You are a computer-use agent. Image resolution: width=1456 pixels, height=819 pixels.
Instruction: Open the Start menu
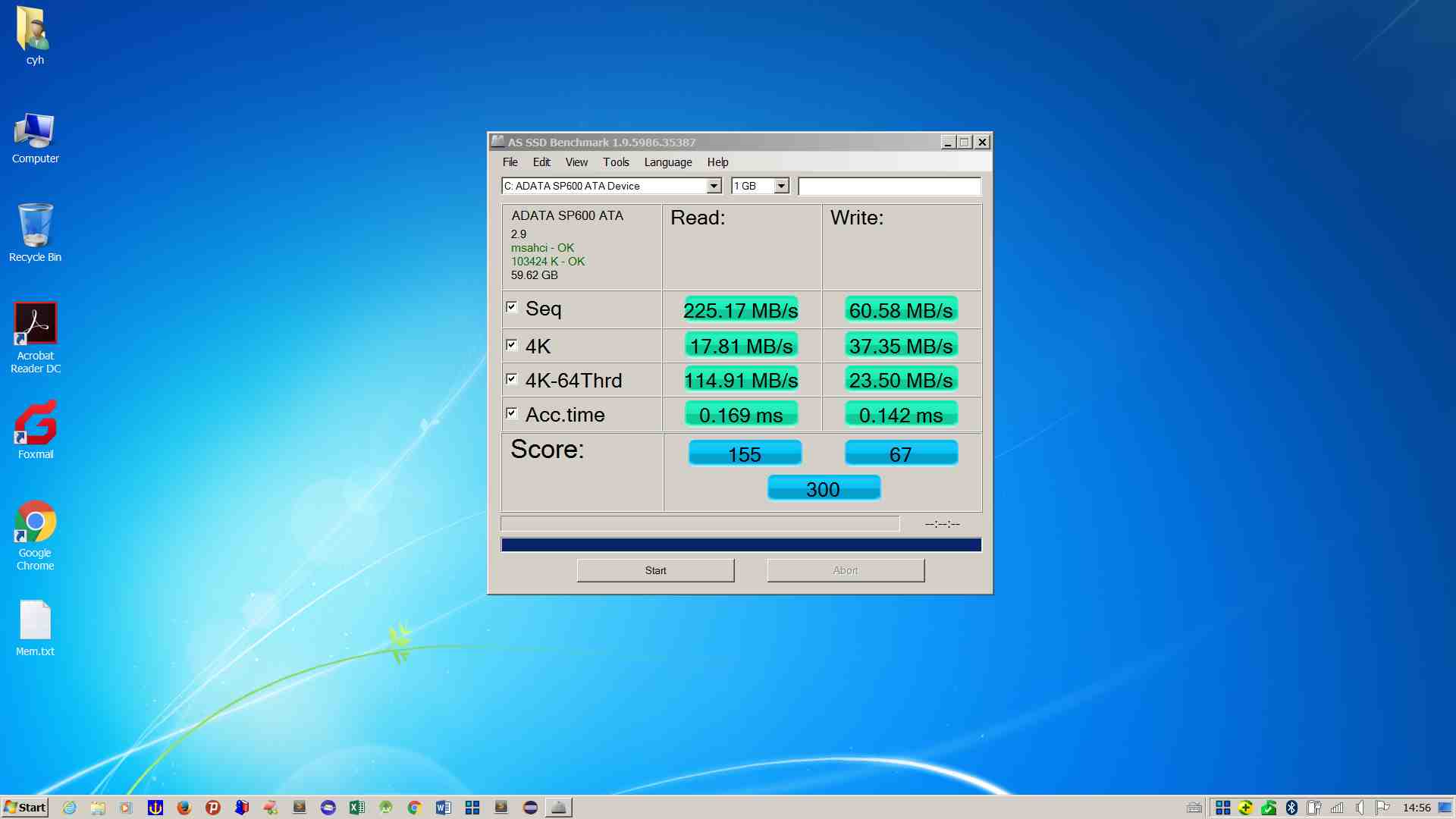click(25, 808)
